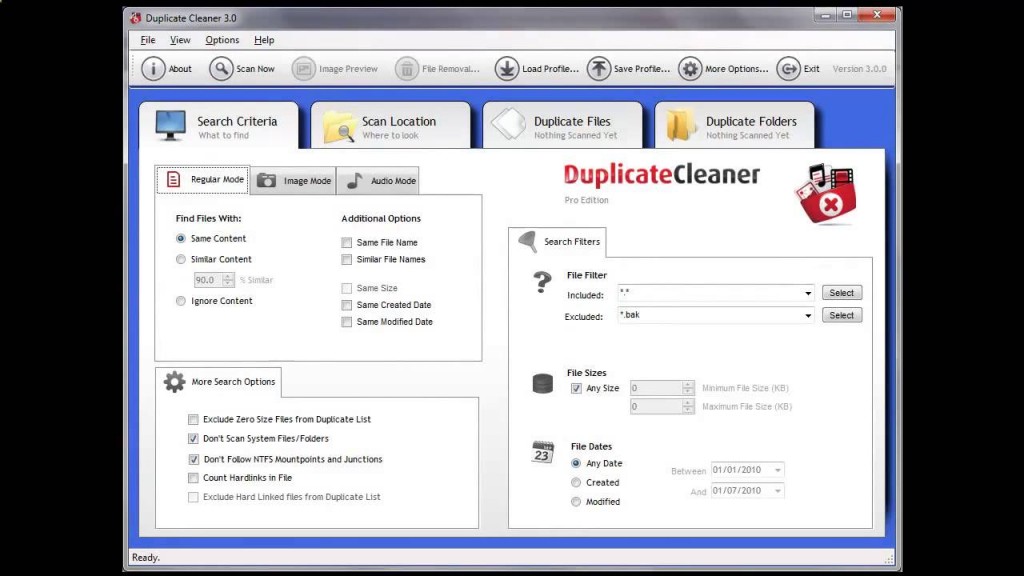This screenshot has width=1024, height=576.
Task: Click the Minimum File Size input field
Action: tap(656, 388)
